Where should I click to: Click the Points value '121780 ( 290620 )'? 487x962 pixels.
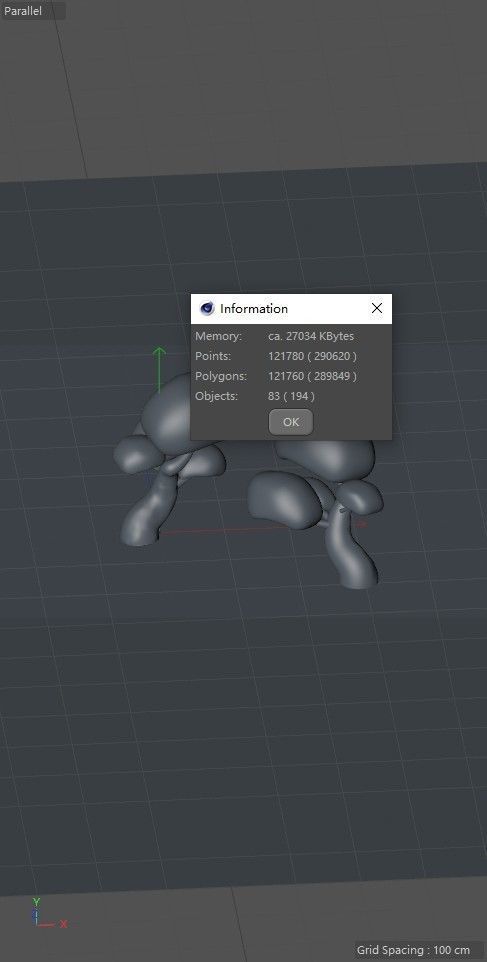coord(312,356)
